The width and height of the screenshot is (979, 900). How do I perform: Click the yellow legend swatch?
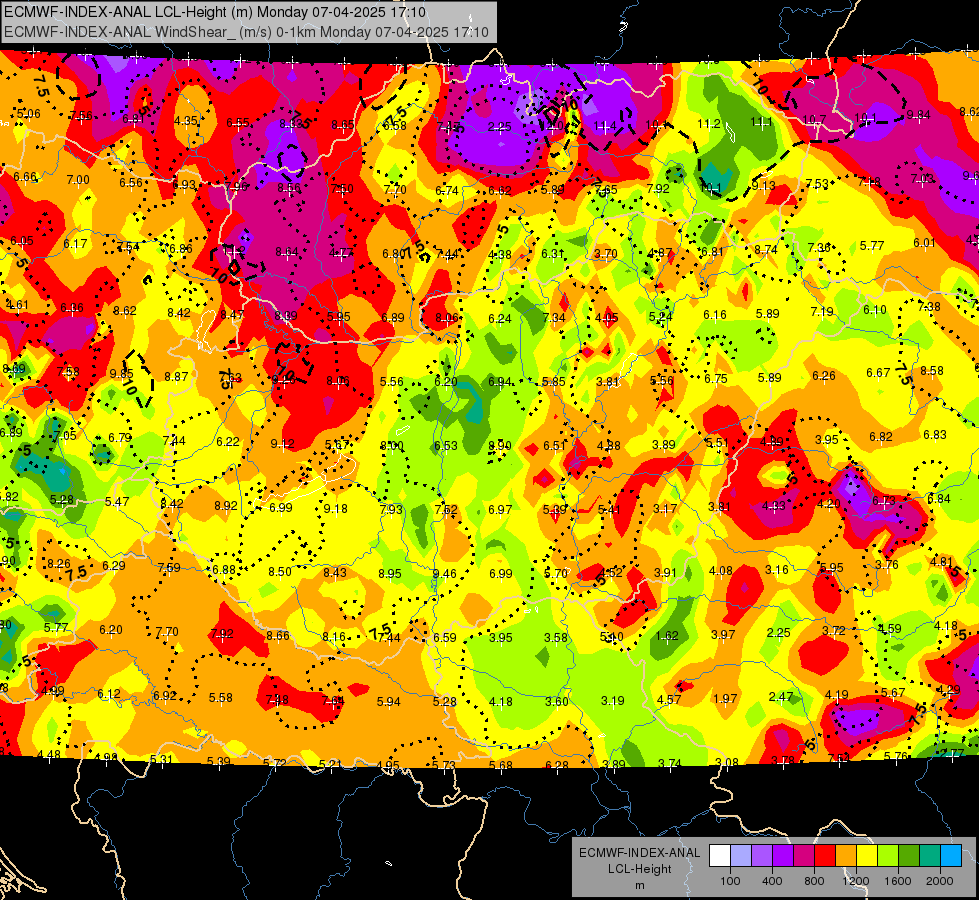point(867,856)
